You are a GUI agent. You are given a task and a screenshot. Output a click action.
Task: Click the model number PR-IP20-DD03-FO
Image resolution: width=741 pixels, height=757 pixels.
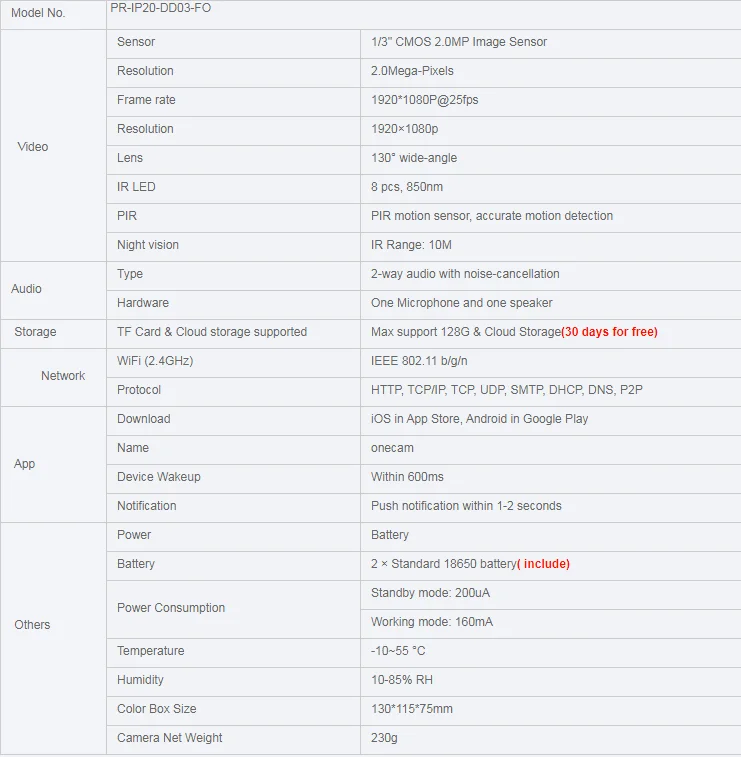[x=160, y=8]
